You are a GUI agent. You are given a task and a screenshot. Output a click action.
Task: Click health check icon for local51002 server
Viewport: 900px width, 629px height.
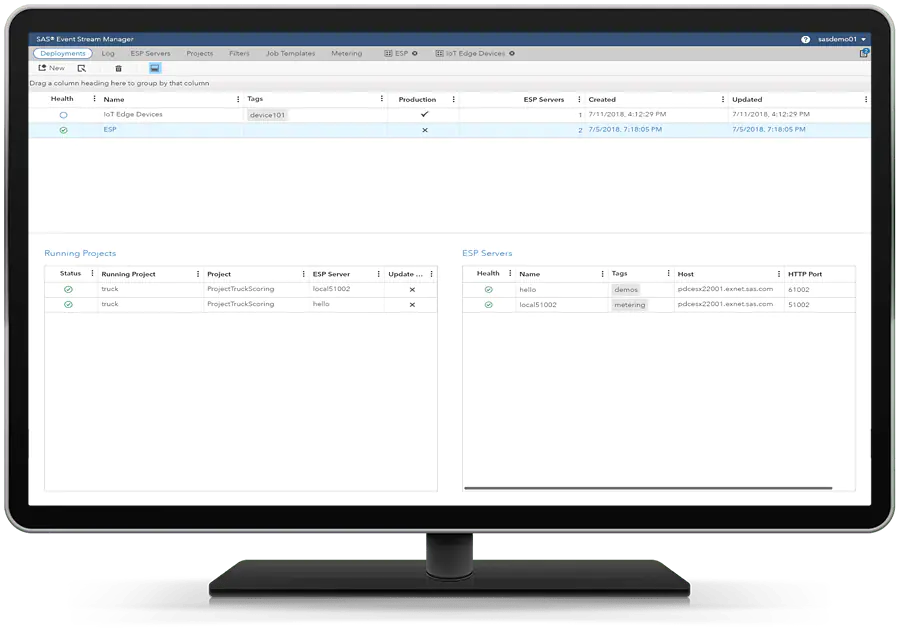click(488, 305)
